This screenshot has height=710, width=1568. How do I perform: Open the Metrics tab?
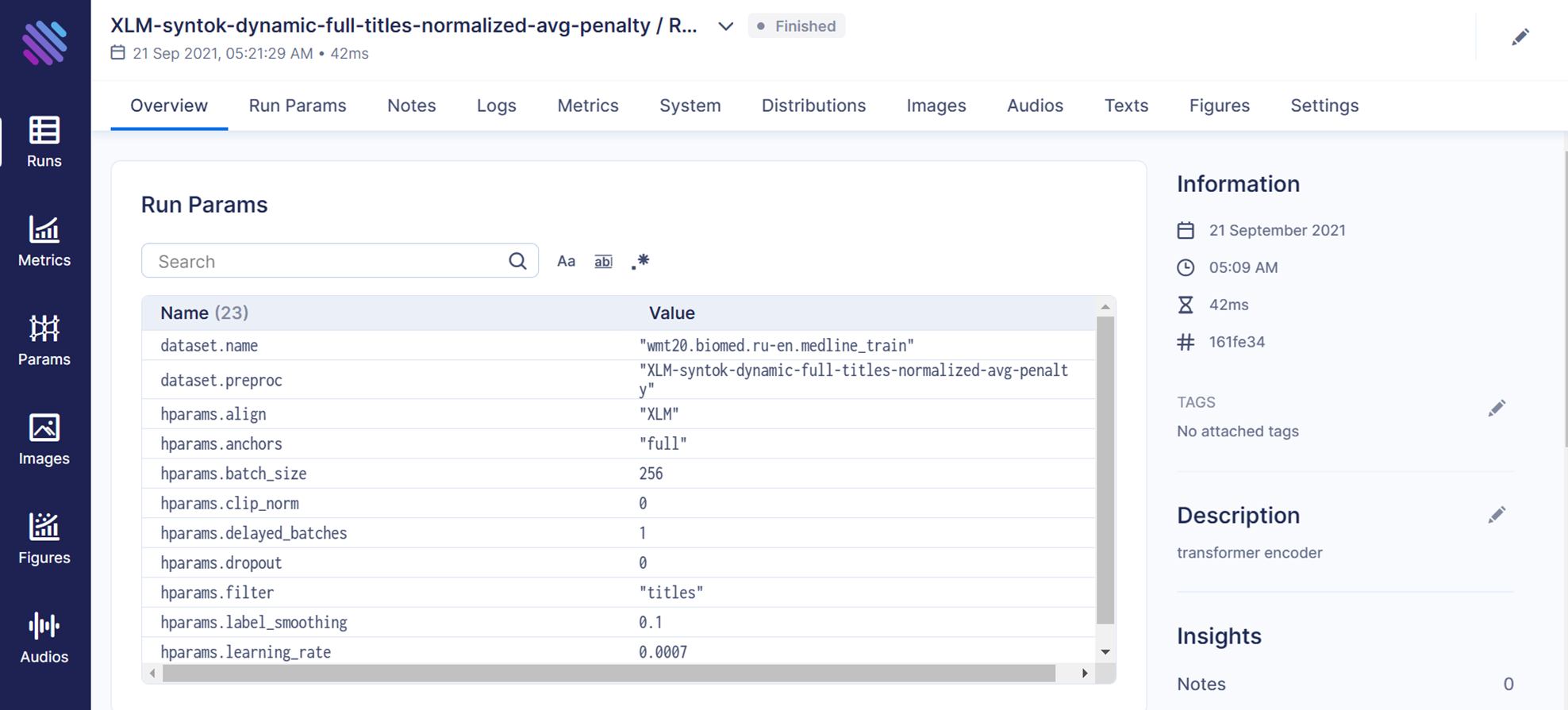click(588, 106)
